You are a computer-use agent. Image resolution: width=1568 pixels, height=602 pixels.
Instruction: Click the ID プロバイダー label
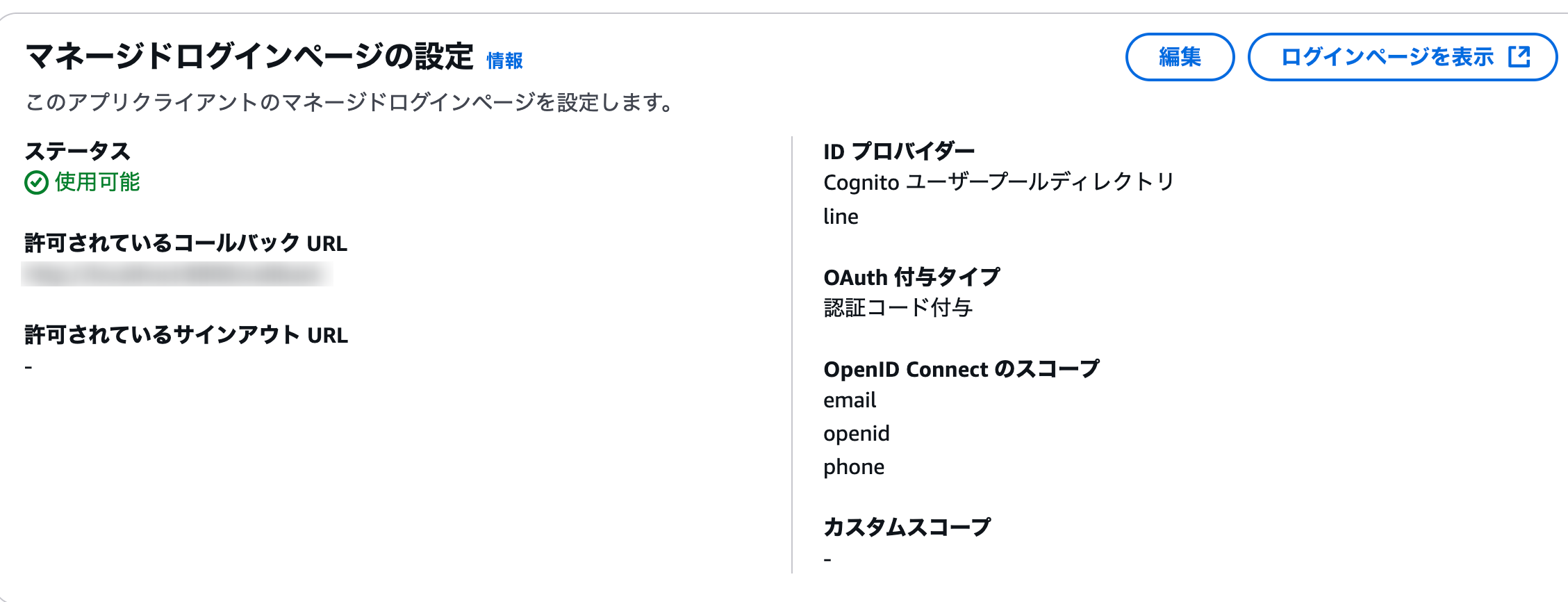899,151
